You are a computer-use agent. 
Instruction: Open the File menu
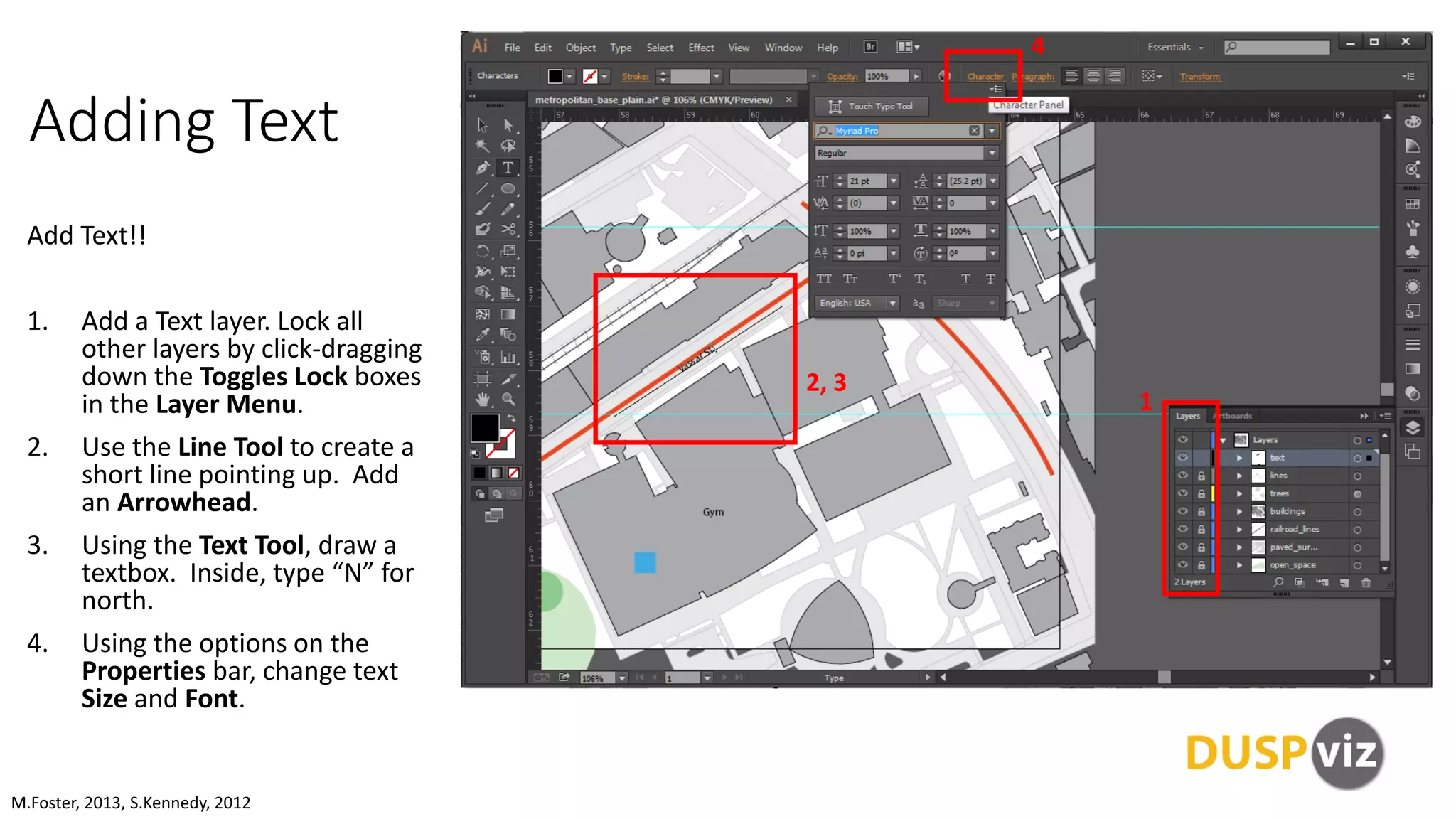(x=512, y=48)
